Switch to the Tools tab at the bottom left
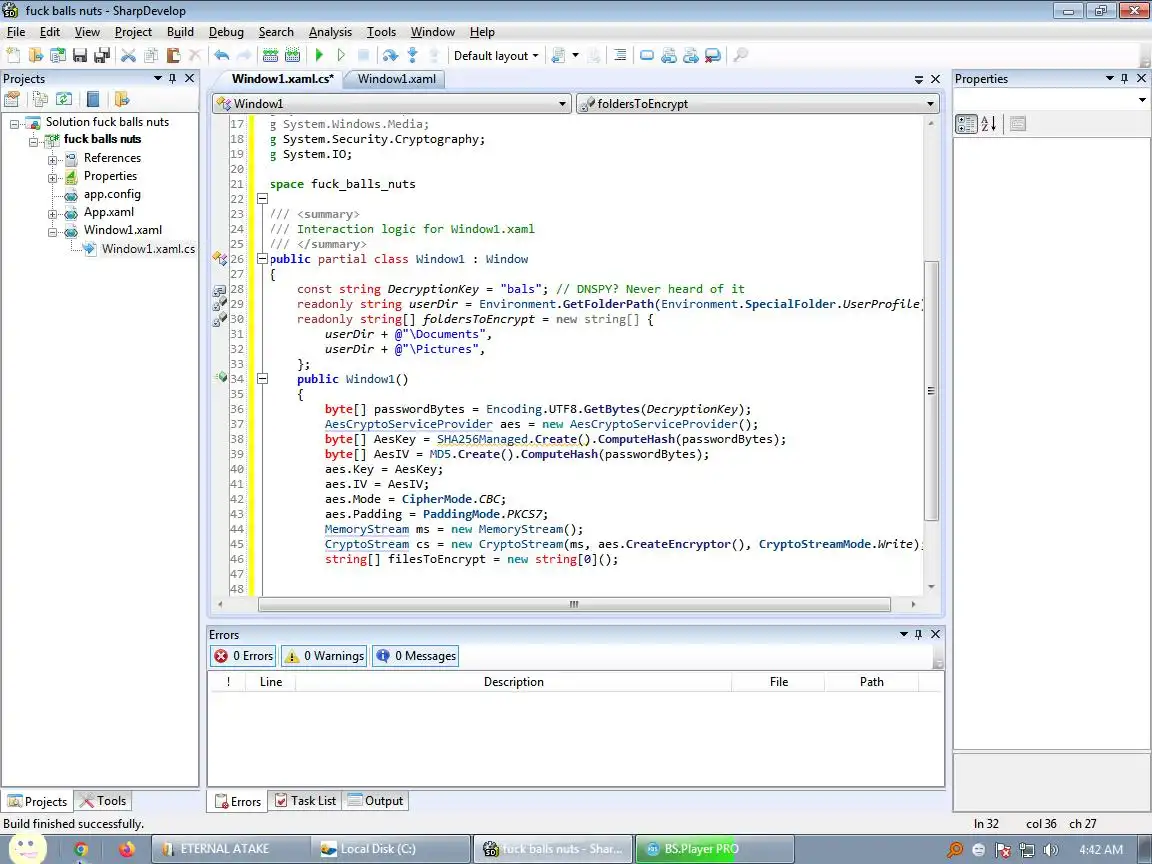Viewport: 1152px width, 864px height. tap(104, 801)
